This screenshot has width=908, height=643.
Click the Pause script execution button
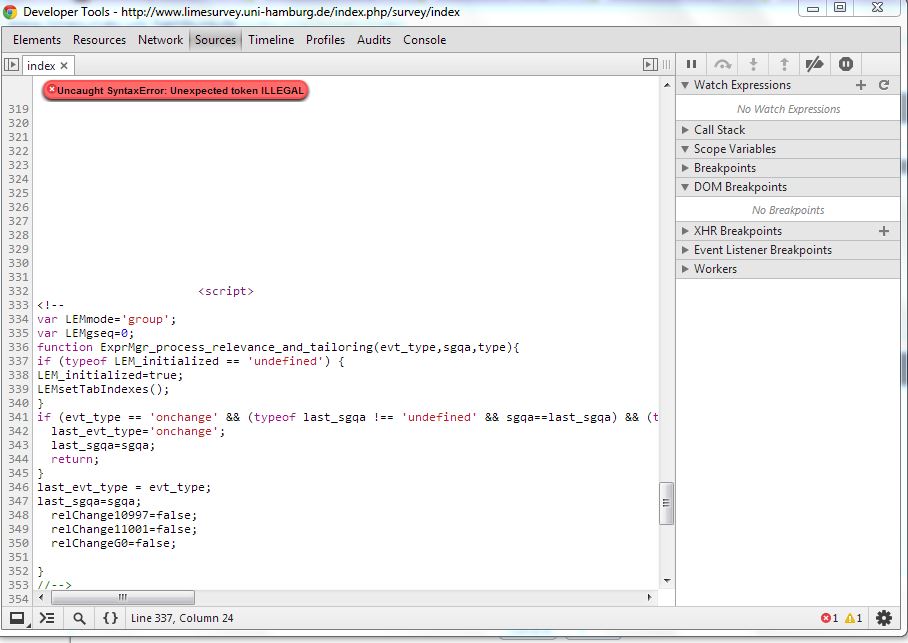click(x=691, y=64)
